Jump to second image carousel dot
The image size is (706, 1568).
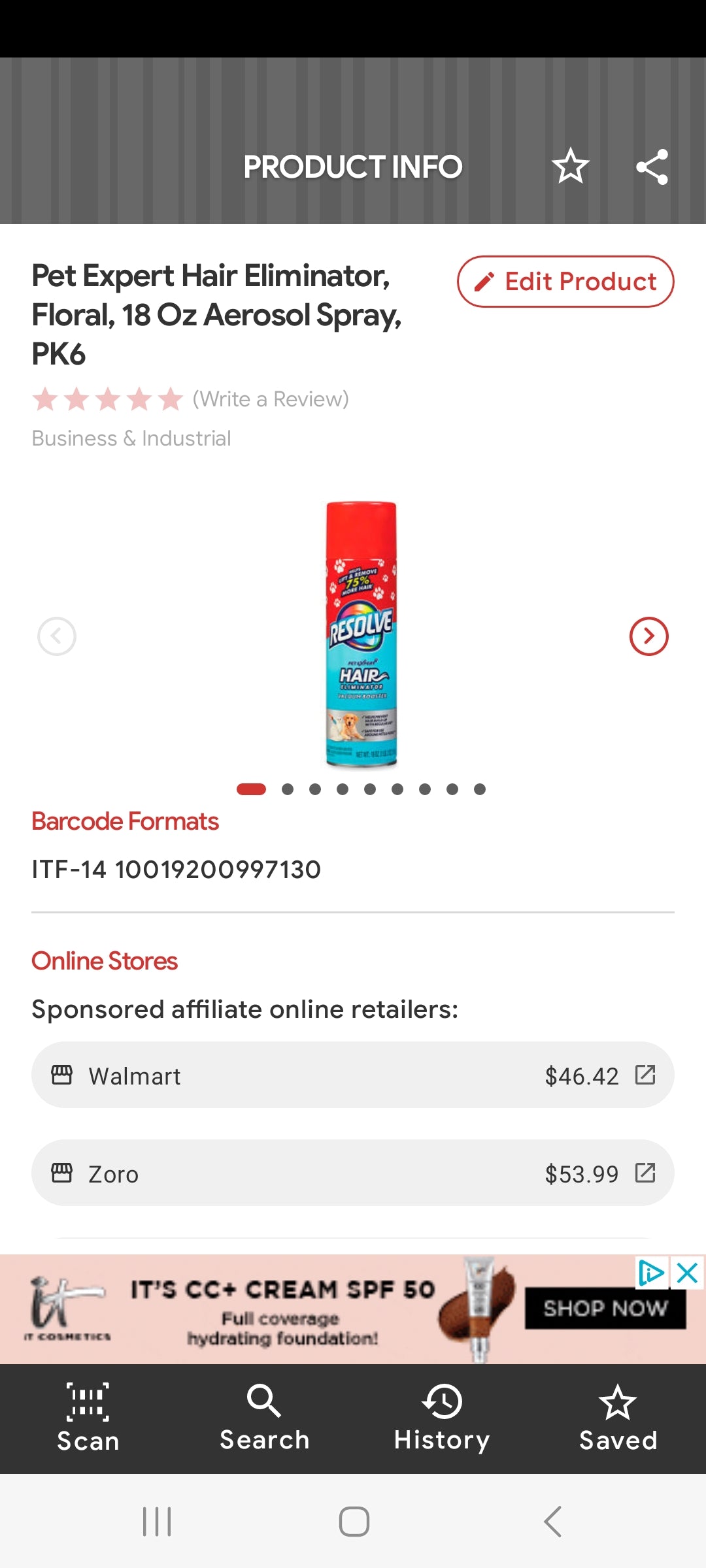[288, 789]
